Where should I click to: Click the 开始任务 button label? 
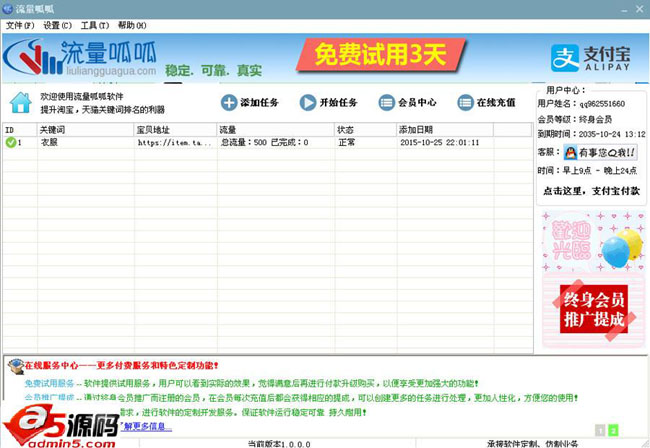(338, 102)
